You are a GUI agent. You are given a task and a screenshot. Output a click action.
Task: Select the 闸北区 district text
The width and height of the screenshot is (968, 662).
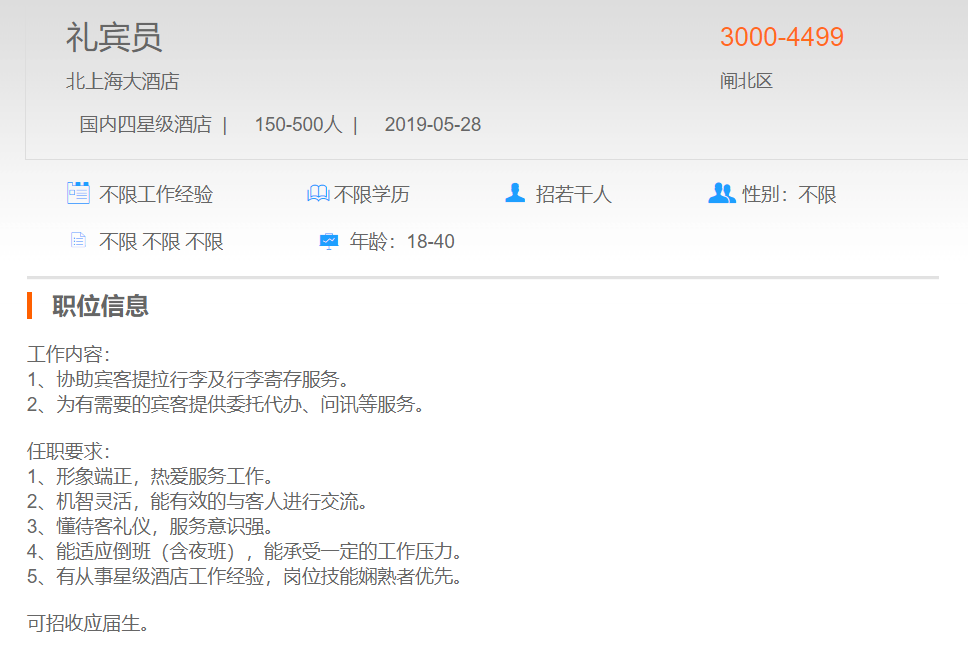click(746, 82)
